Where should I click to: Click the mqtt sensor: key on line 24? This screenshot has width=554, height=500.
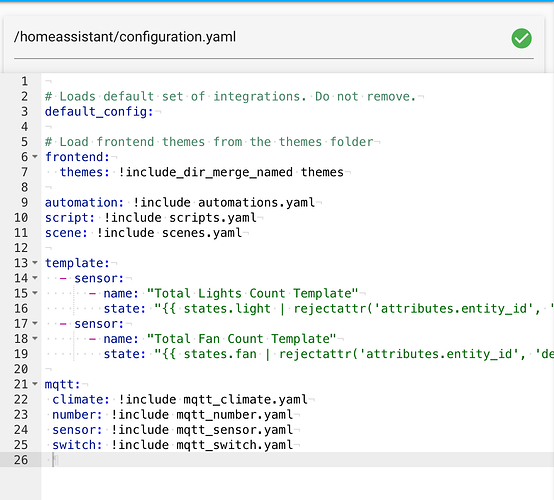(x=77, y=430)
